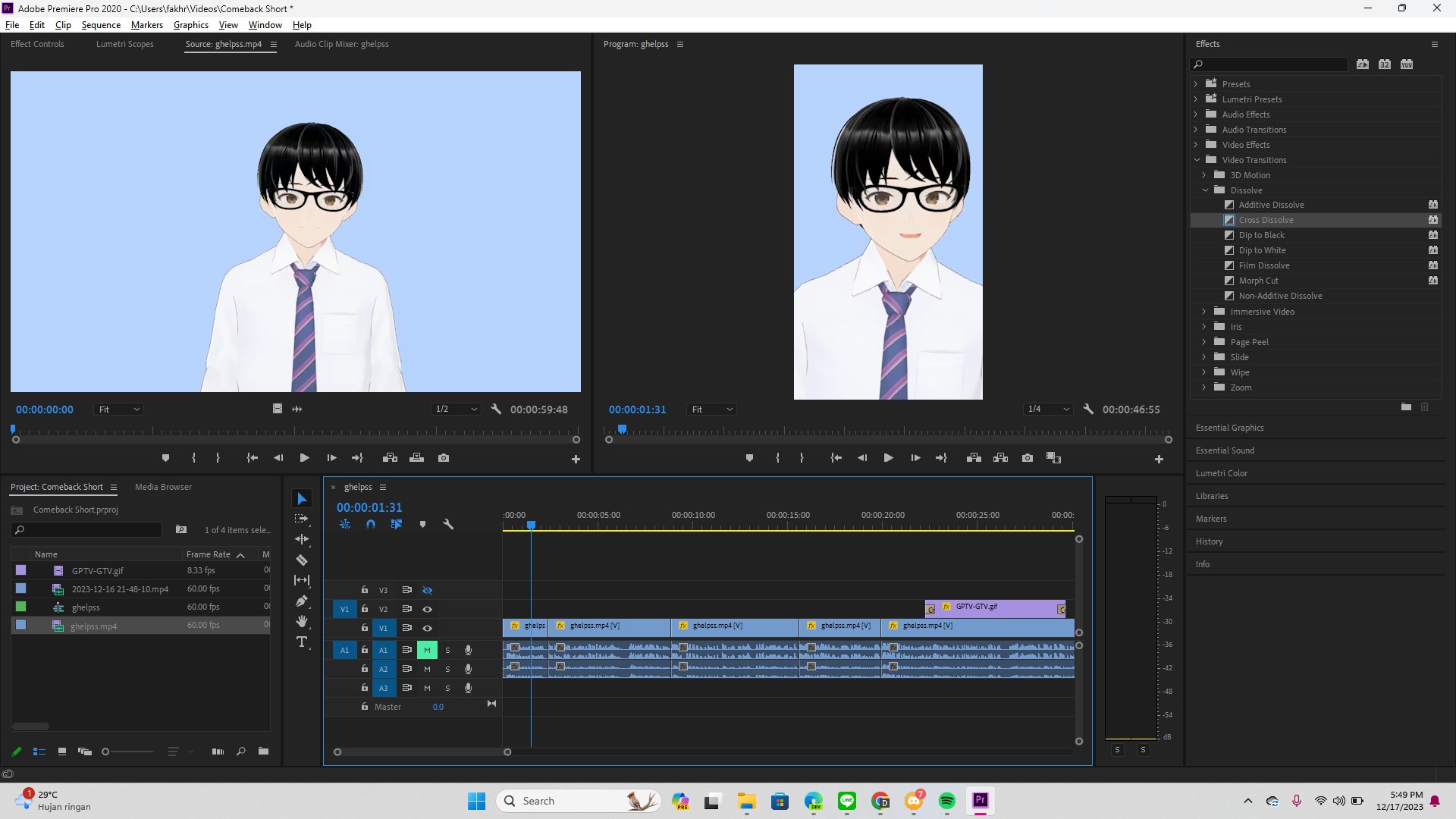The image size is (1456, 819).
Task: Click Lift button in Program monitor
Action: 974,458
